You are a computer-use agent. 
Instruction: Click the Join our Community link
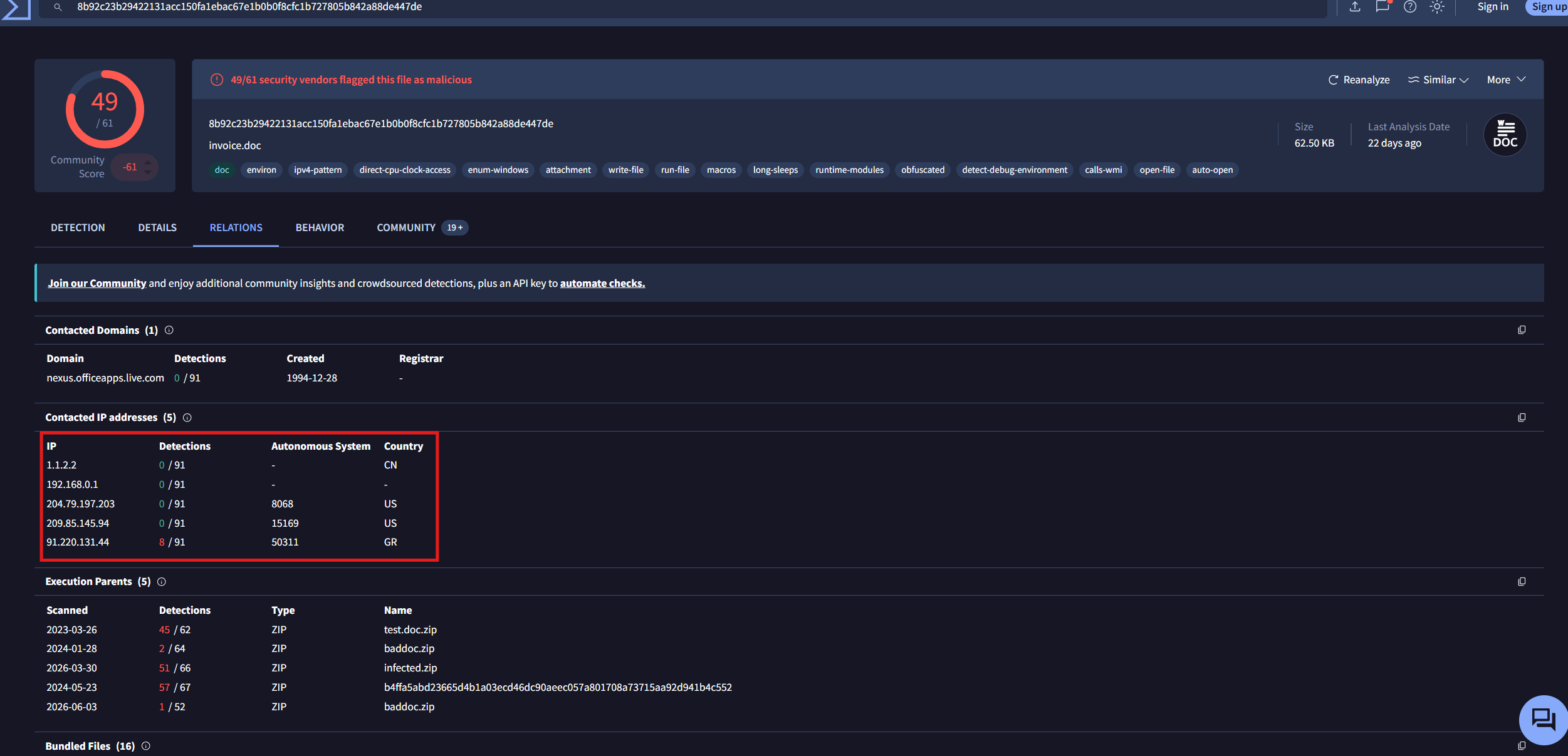97,283
